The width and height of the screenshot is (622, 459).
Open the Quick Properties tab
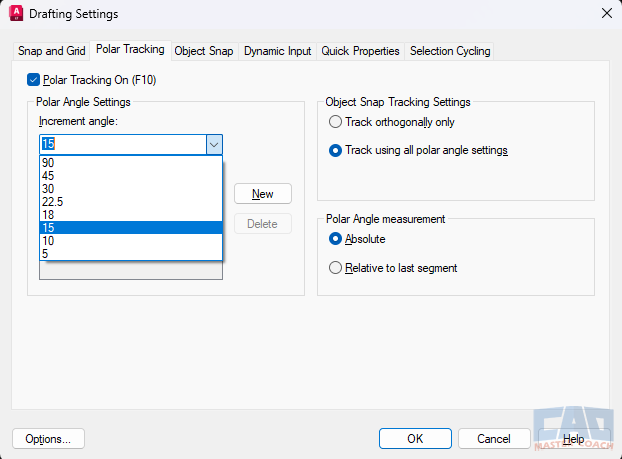coord(360,51)
